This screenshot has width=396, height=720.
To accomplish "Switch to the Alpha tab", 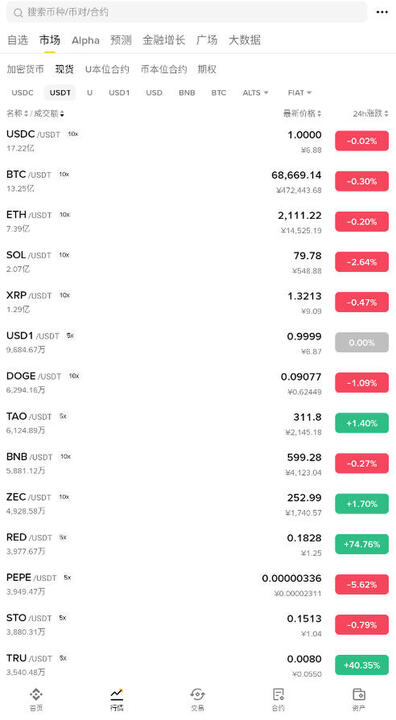I will tap(85, 40).
